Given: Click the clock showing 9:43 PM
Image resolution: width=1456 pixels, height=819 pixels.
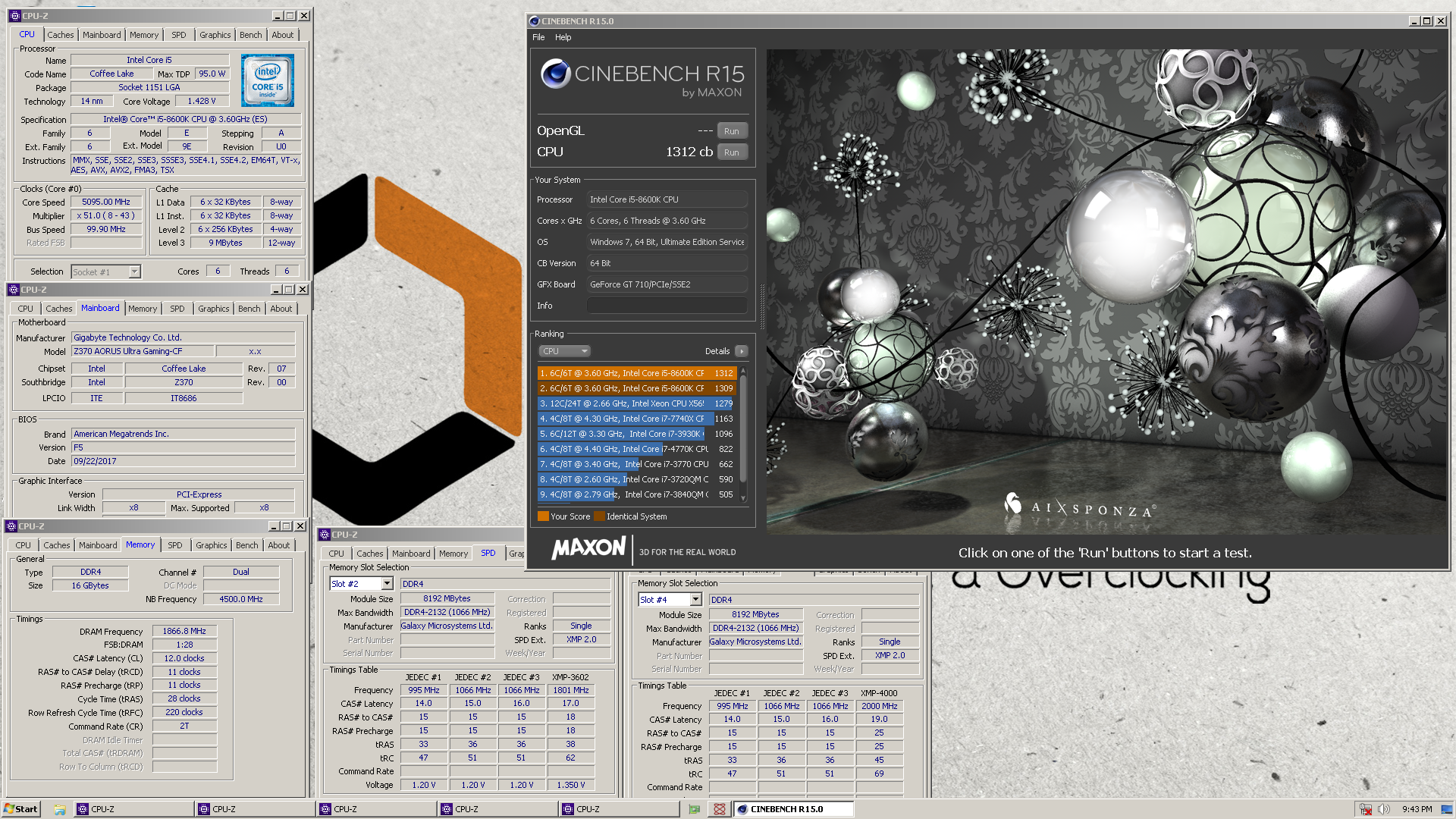Looking at the screenshot, I should tap(1417, 809).
